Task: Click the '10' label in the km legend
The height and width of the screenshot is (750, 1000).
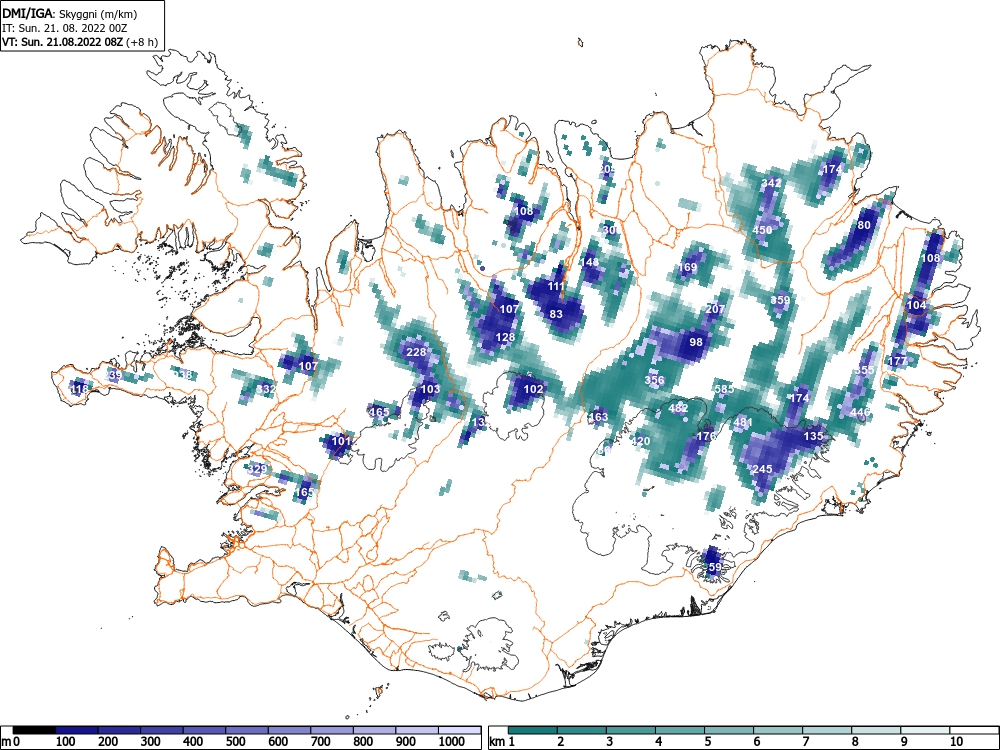Action: click(955, 742)
